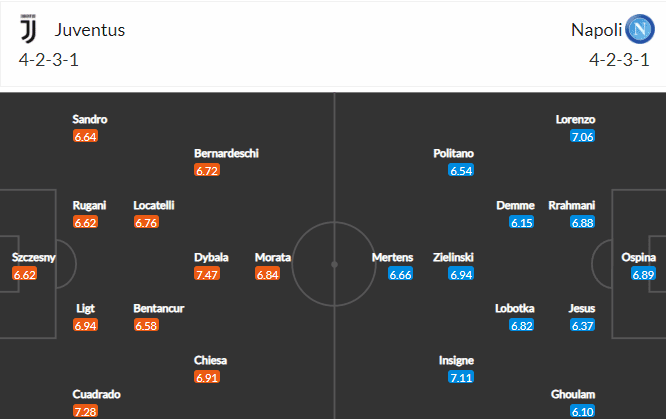This screenshot has width=666, height=419.
Task: Select player Szczesny in goal
Action: (34, 258)
